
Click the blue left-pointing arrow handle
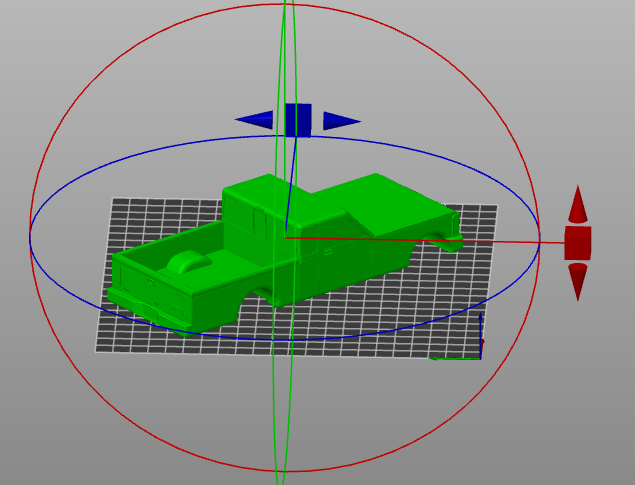pos(256,120)
